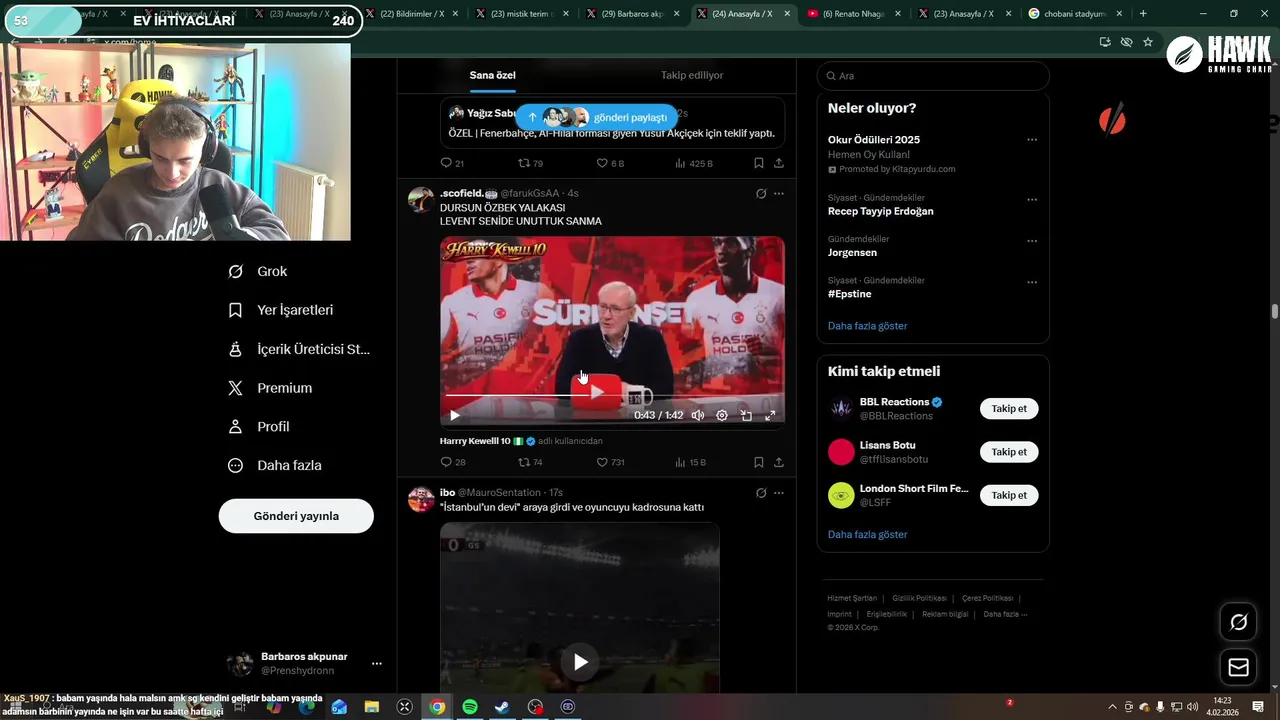Open options for #Epstine trend

(1032, 283)
